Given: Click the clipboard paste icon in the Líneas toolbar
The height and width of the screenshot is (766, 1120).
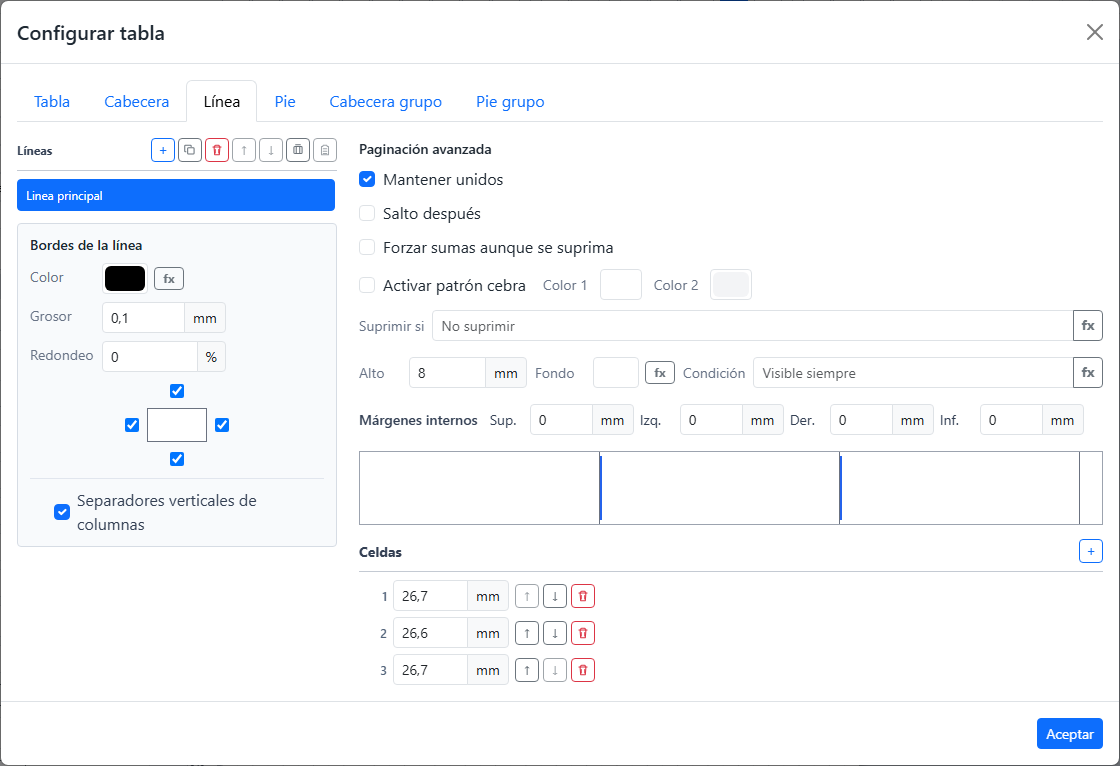Looking at the screenshot, I should pos(325,150).
